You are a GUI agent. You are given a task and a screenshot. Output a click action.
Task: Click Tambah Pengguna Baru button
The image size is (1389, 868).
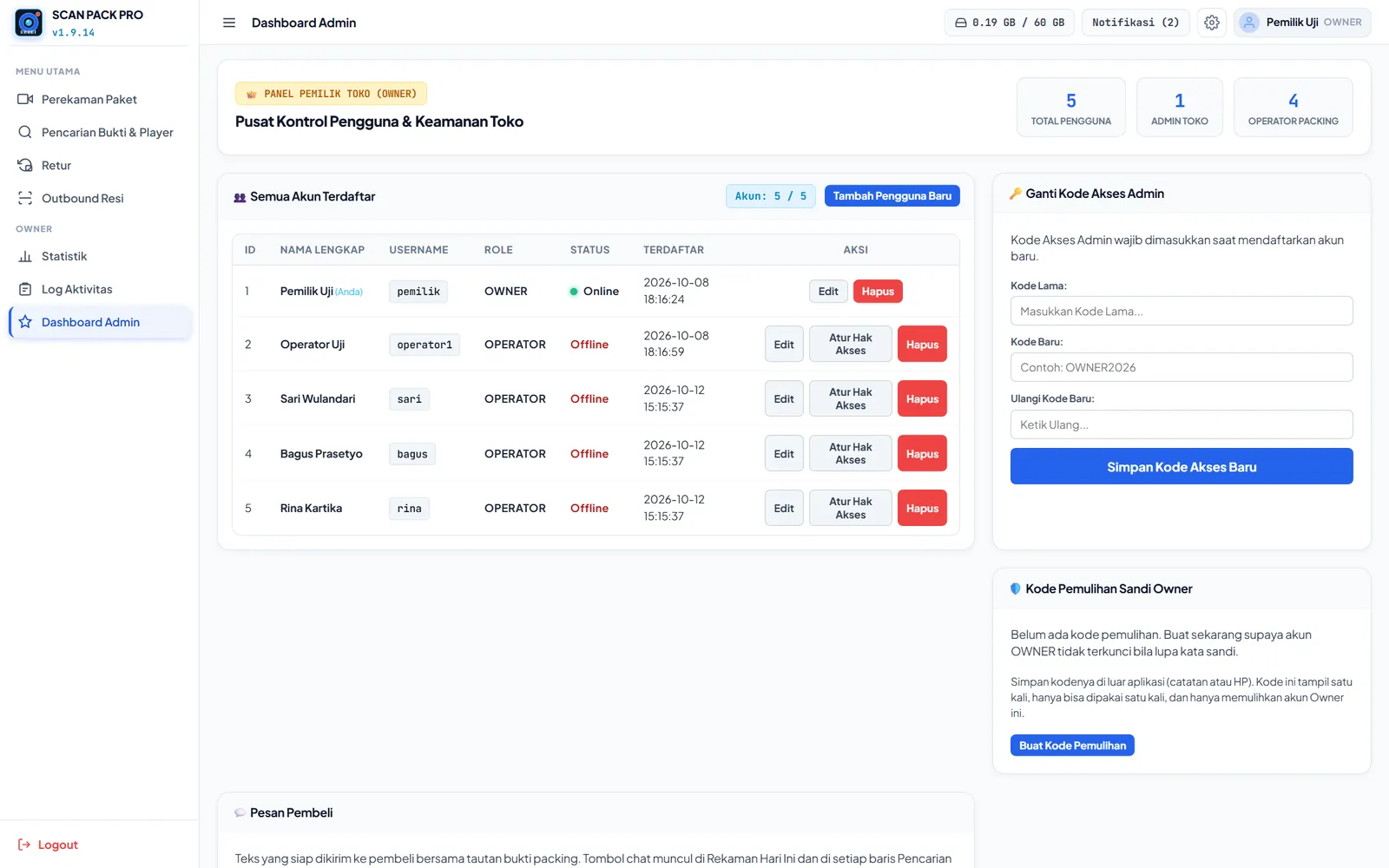click(x=892, y=196)
